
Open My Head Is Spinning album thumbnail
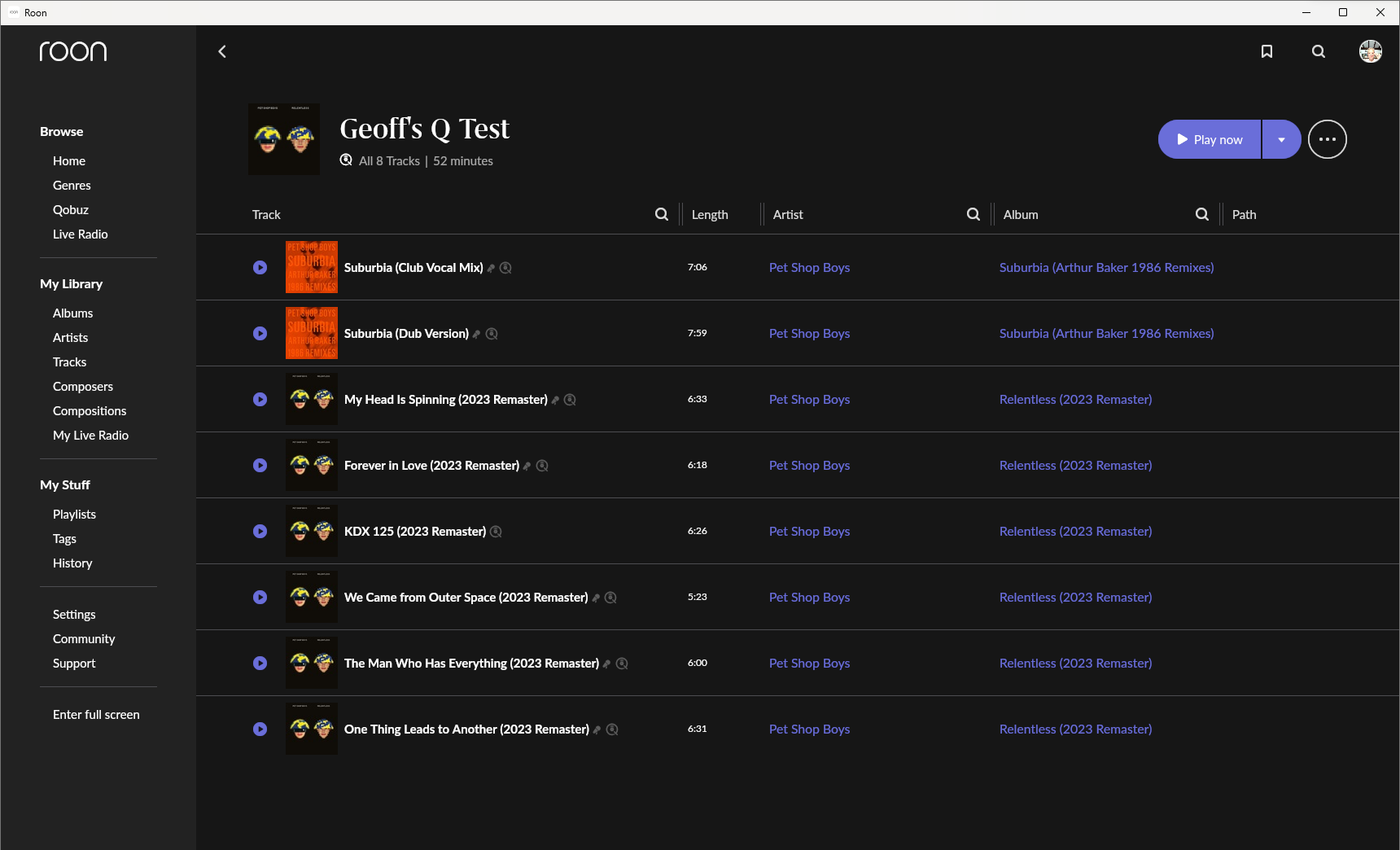312,399
